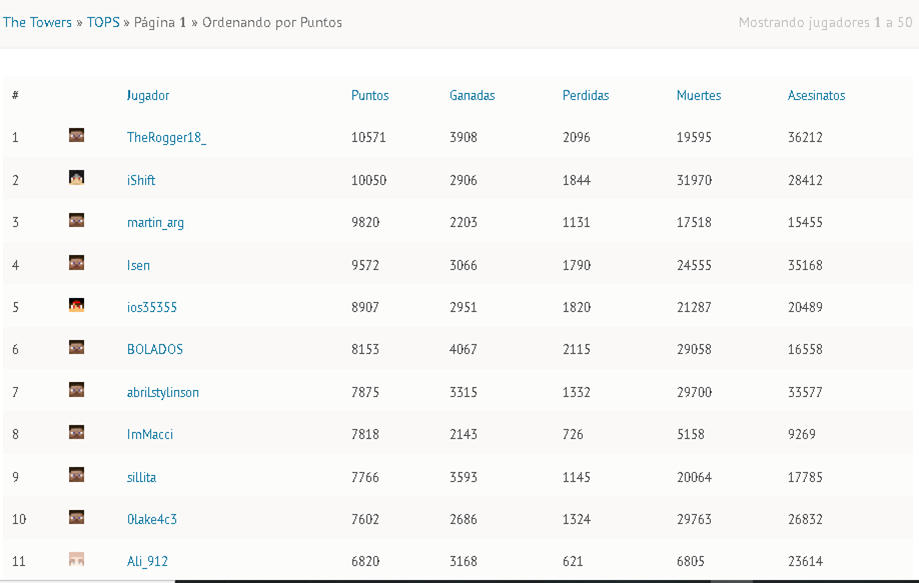Click ios35355's red-haired avatar icon

(76, 305)
